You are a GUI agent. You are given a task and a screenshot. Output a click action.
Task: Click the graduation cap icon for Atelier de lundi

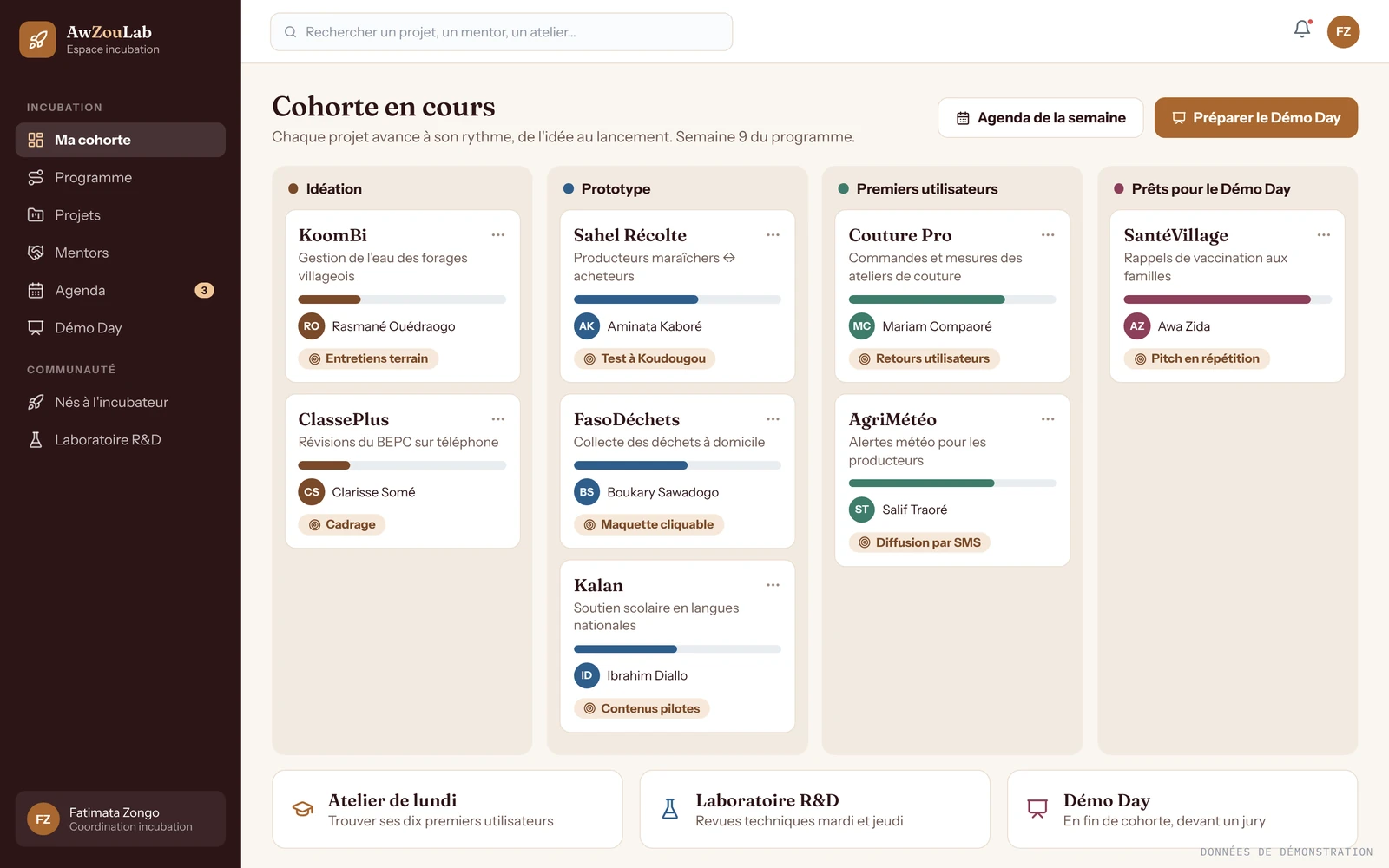(x=302, y=809)
